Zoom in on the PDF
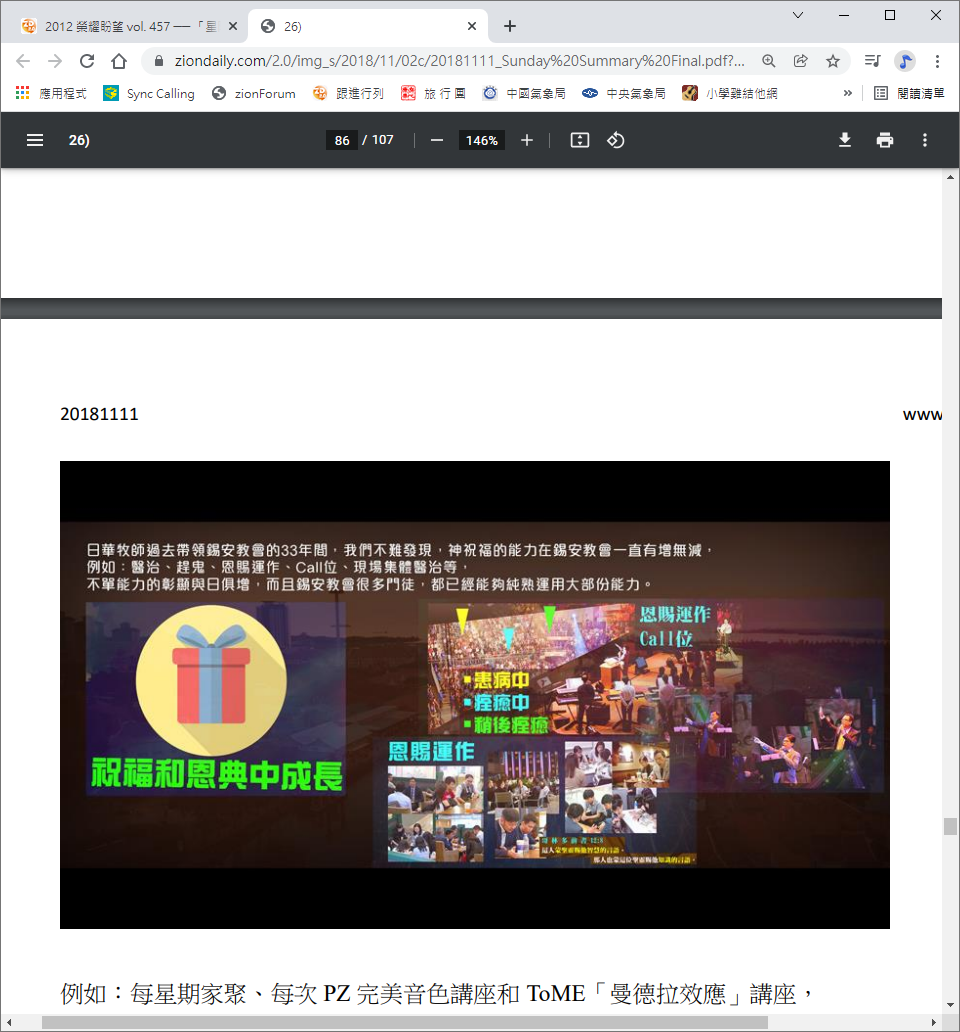 [x=526, y=140]
